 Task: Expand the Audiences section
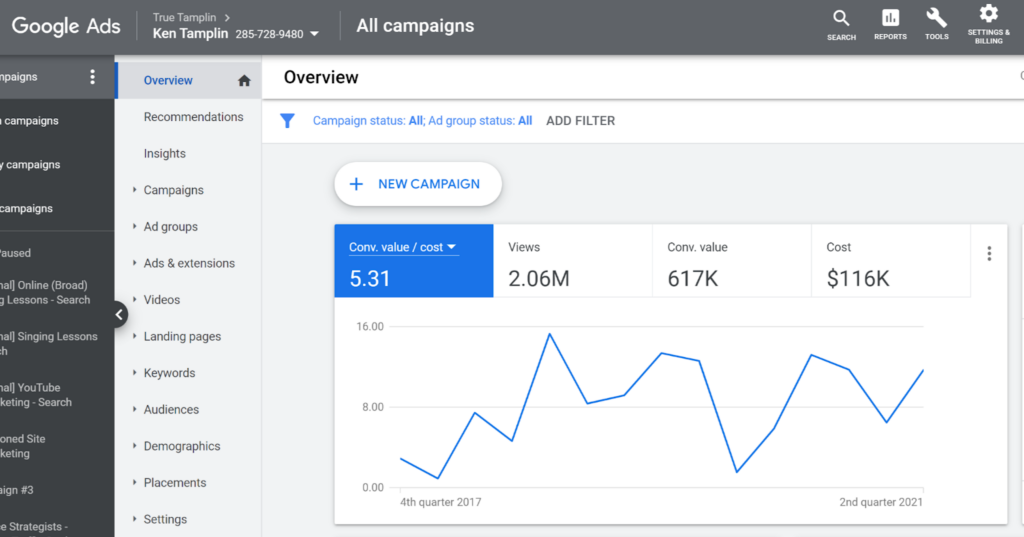click(135, 410)
